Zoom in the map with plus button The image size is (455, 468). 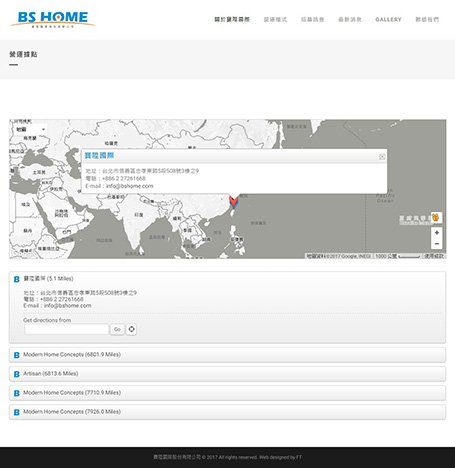pos(437,232)
